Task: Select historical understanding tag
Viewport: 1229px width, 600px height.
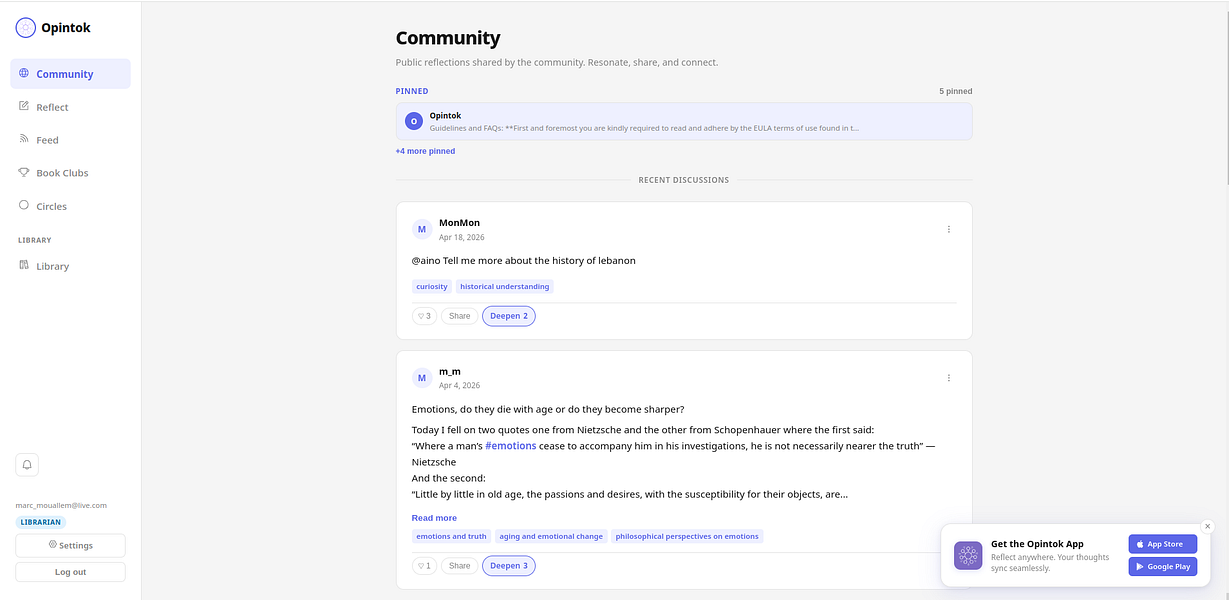Action: point(504,286)
